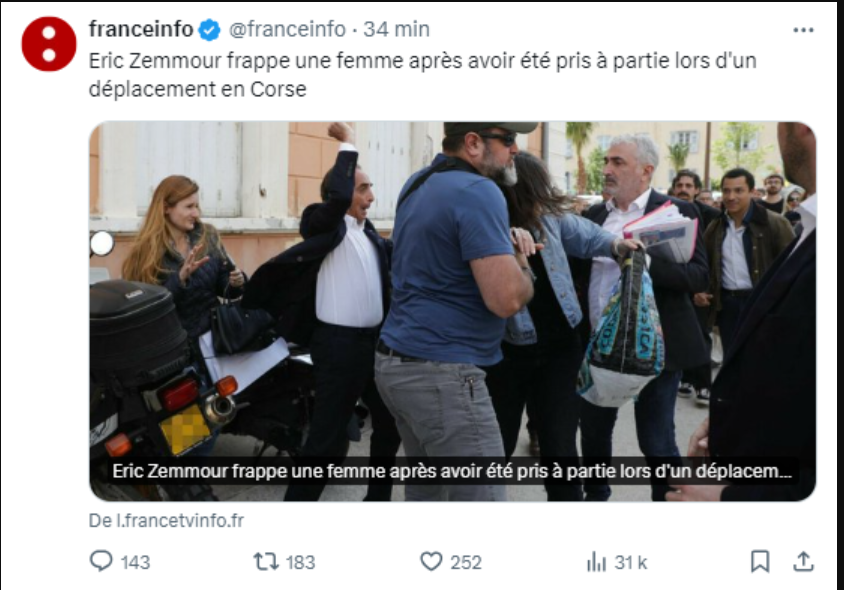Click the 31 k views count
This screenshot has width=844, height=590.
tap(630, 563)
